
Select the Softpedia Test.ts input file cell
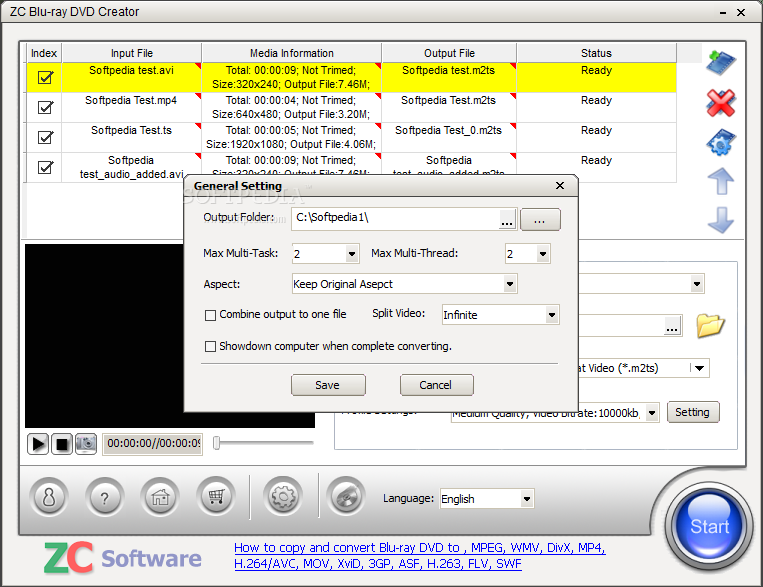(x=131, y=137)
